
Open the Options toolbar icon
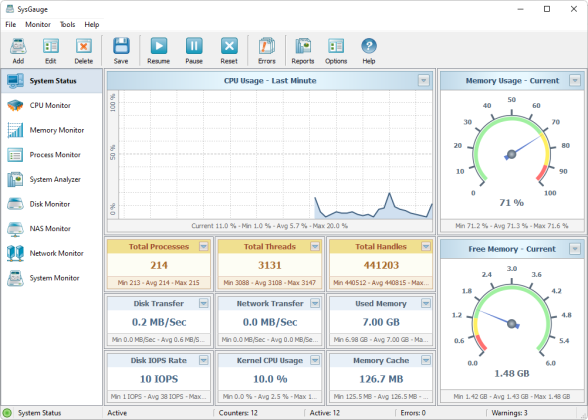(336, 46)
